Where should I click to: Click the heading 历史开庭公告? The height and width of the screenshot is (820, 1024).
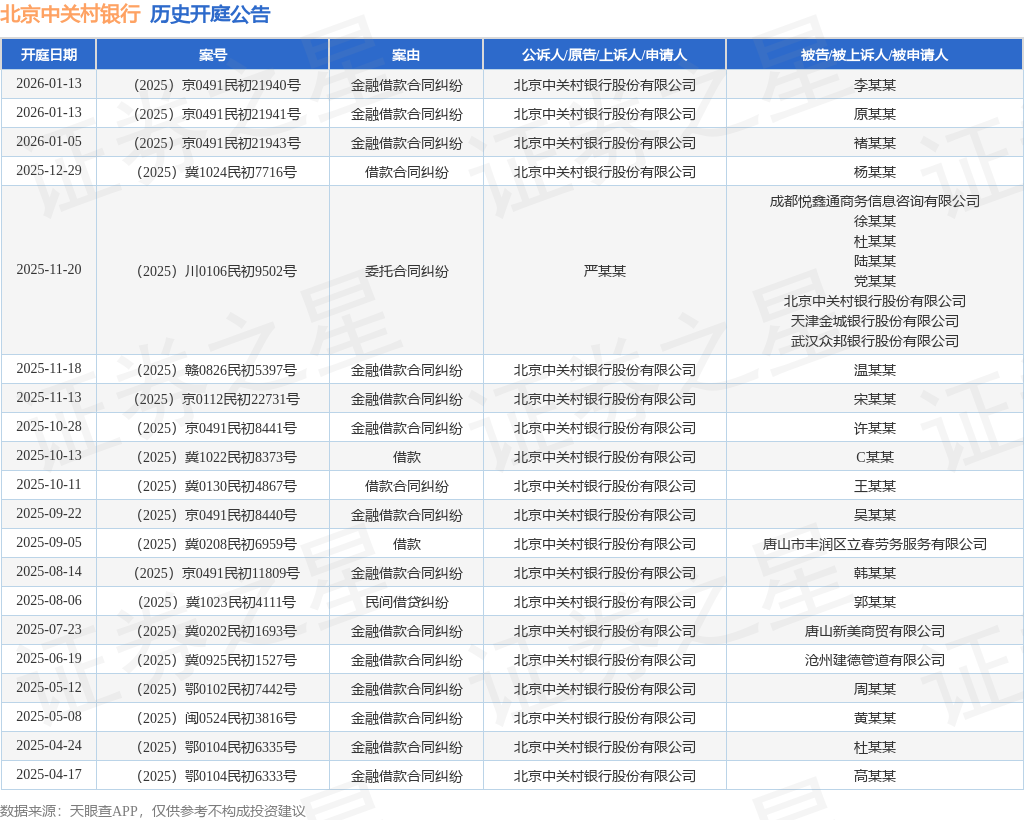tap(210, 14)
